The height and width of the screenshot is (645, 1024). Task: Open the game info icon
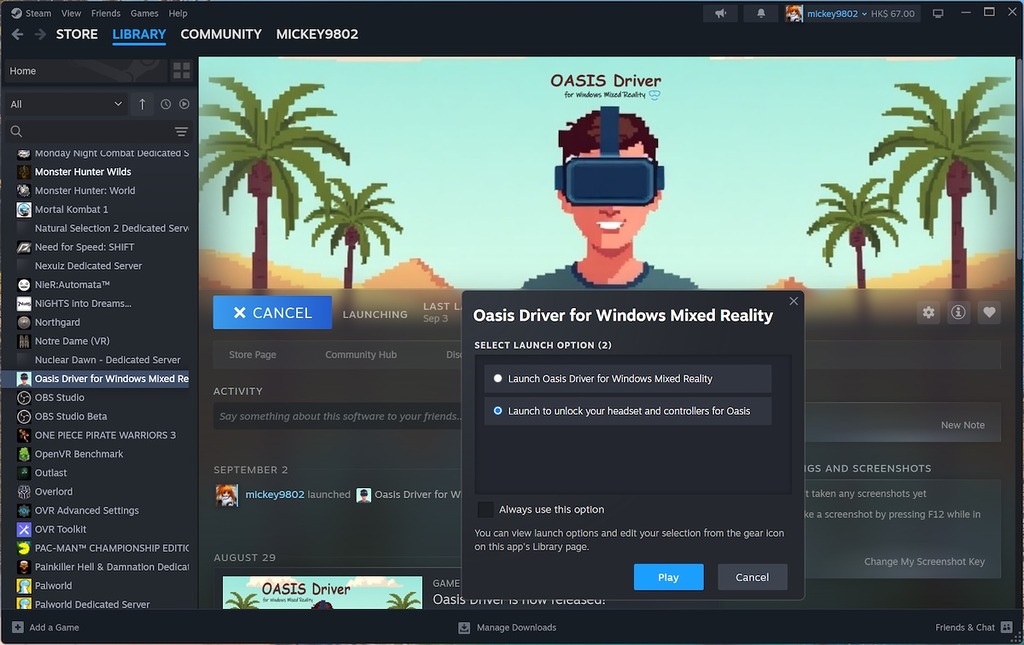click(x=958, y=313)
